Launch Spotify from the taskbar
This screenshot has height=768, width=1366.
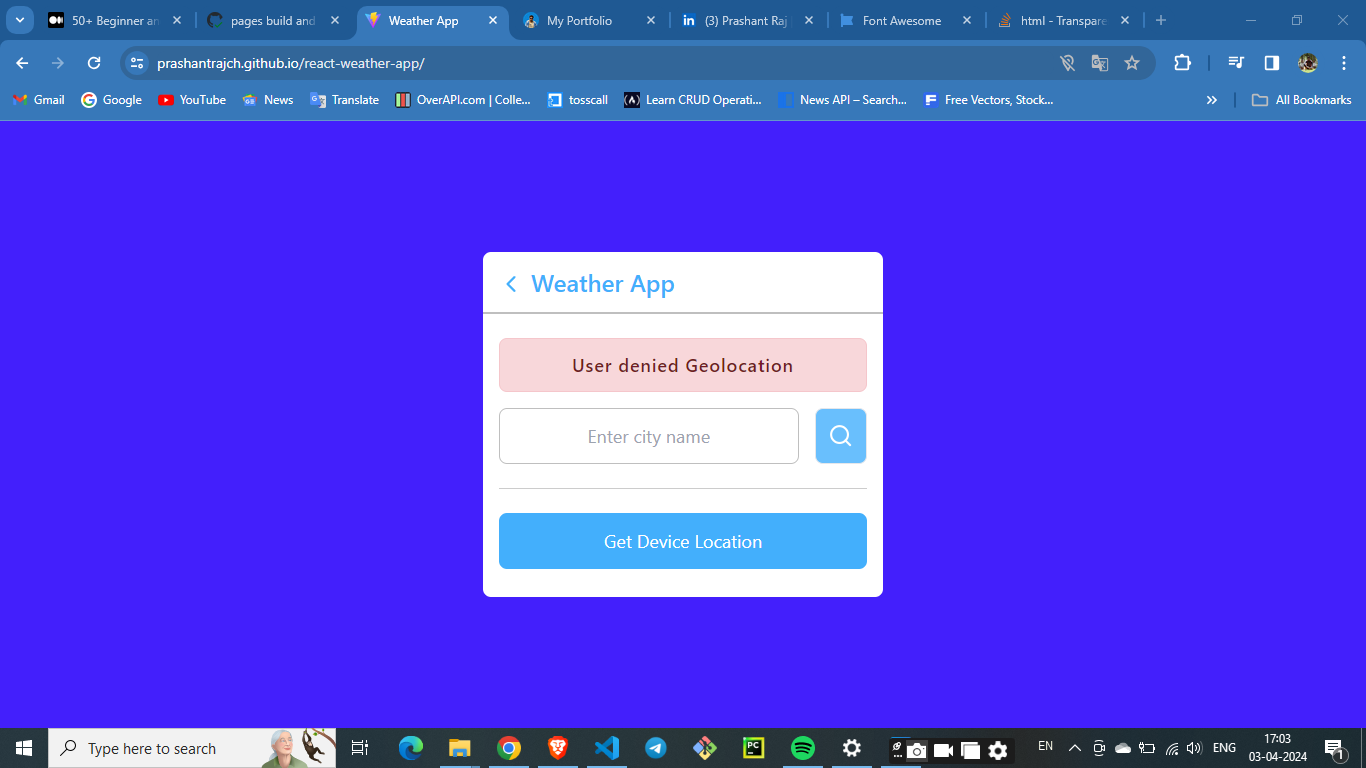pyautogui.click(x=802, y=748)
